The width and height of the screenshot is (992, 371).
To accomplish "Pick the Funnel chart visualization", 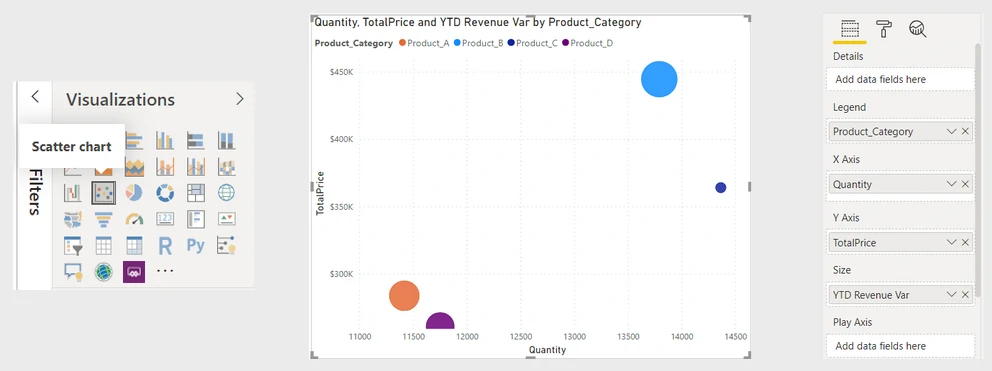I will pos(103,219).
